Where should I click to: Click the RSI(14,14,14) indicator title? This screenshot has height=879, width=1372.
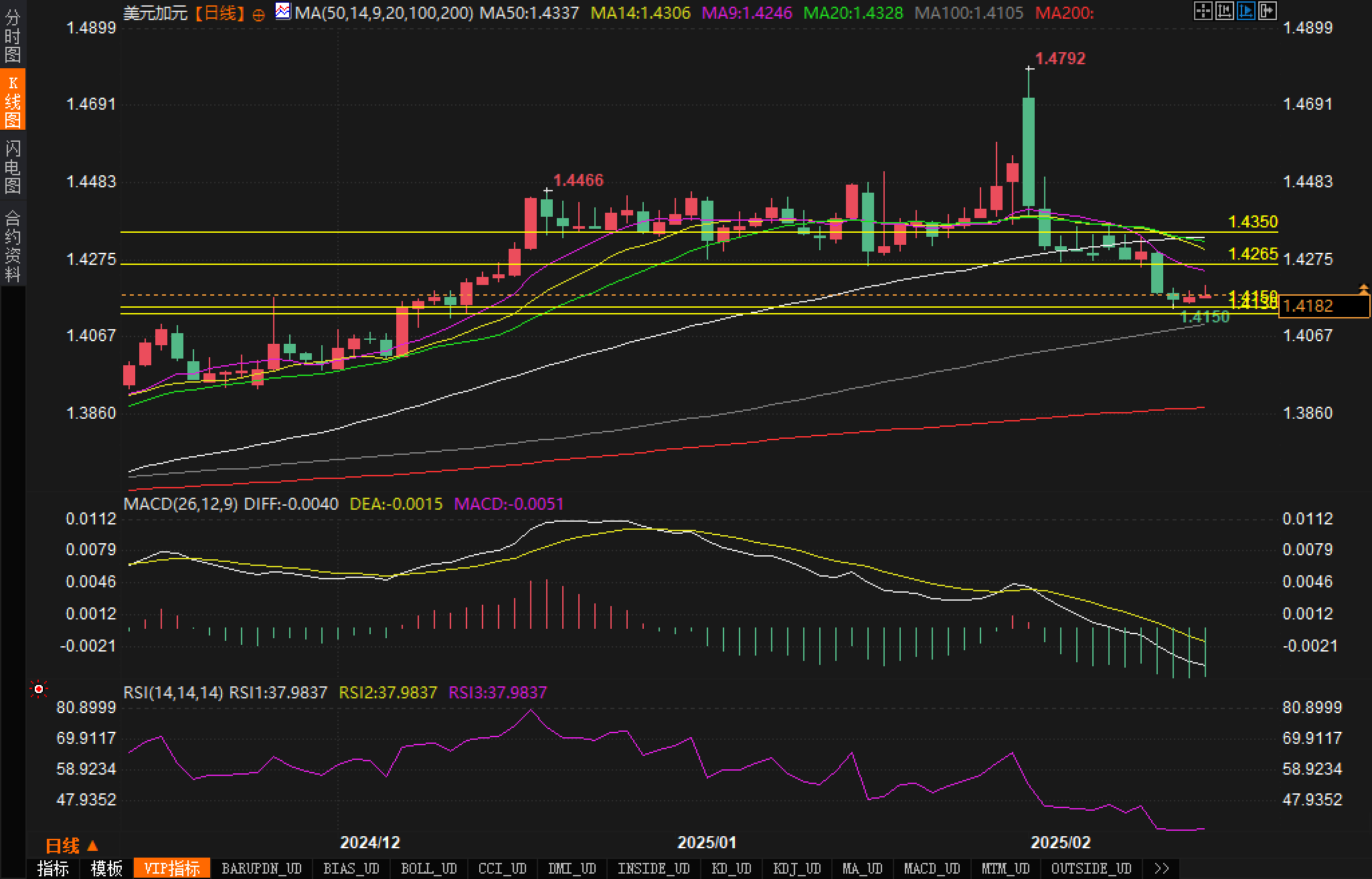click(x=173, y=692)
